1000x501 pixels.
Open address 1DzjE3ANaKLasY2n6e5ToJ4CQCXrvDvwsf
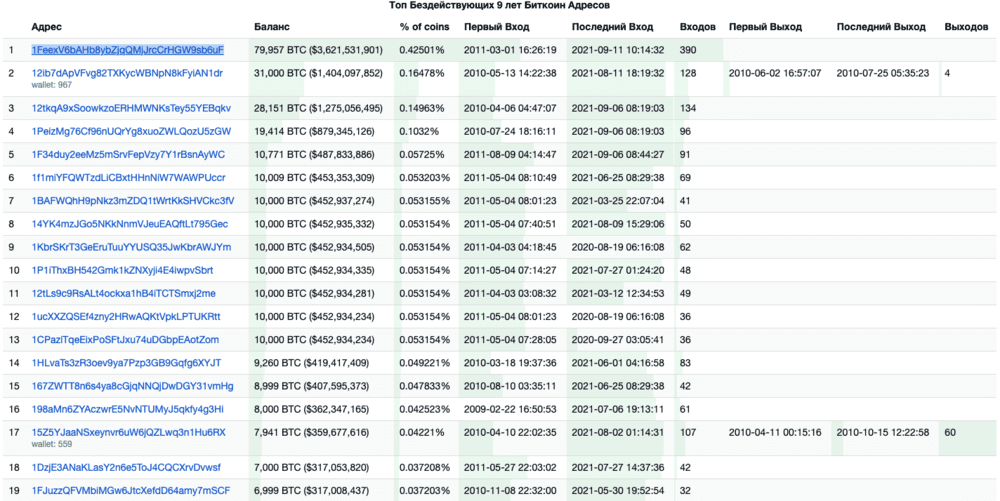coord(126,467)
